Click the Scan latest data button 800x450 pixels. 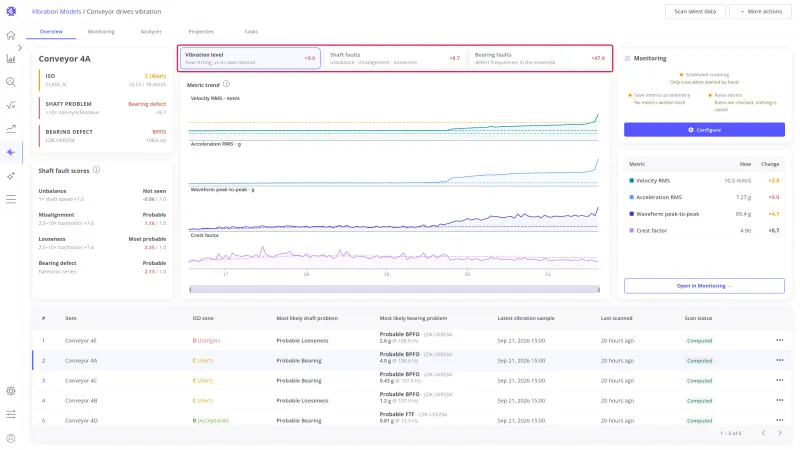click(695, 11)
